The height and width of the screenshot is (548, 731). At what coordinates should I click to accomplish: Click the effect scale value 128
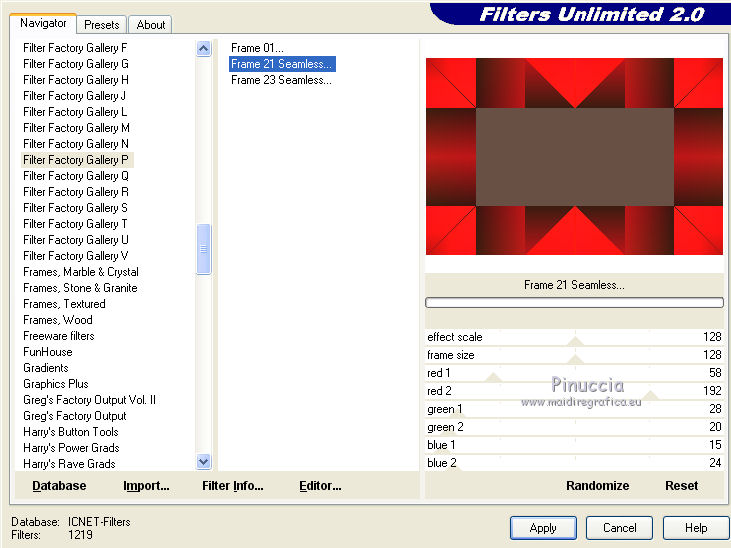pyautogui.click(x=712, y=337)
